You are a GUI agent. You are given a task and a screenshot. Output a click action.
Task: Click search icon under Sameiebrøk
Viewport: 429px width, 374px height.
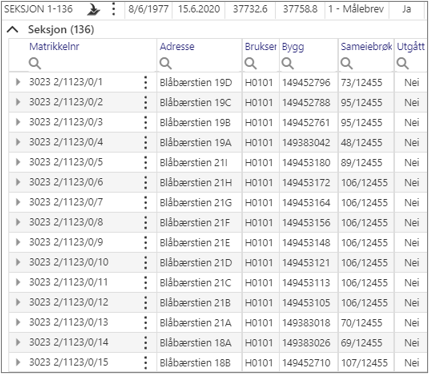coord(346,63)
